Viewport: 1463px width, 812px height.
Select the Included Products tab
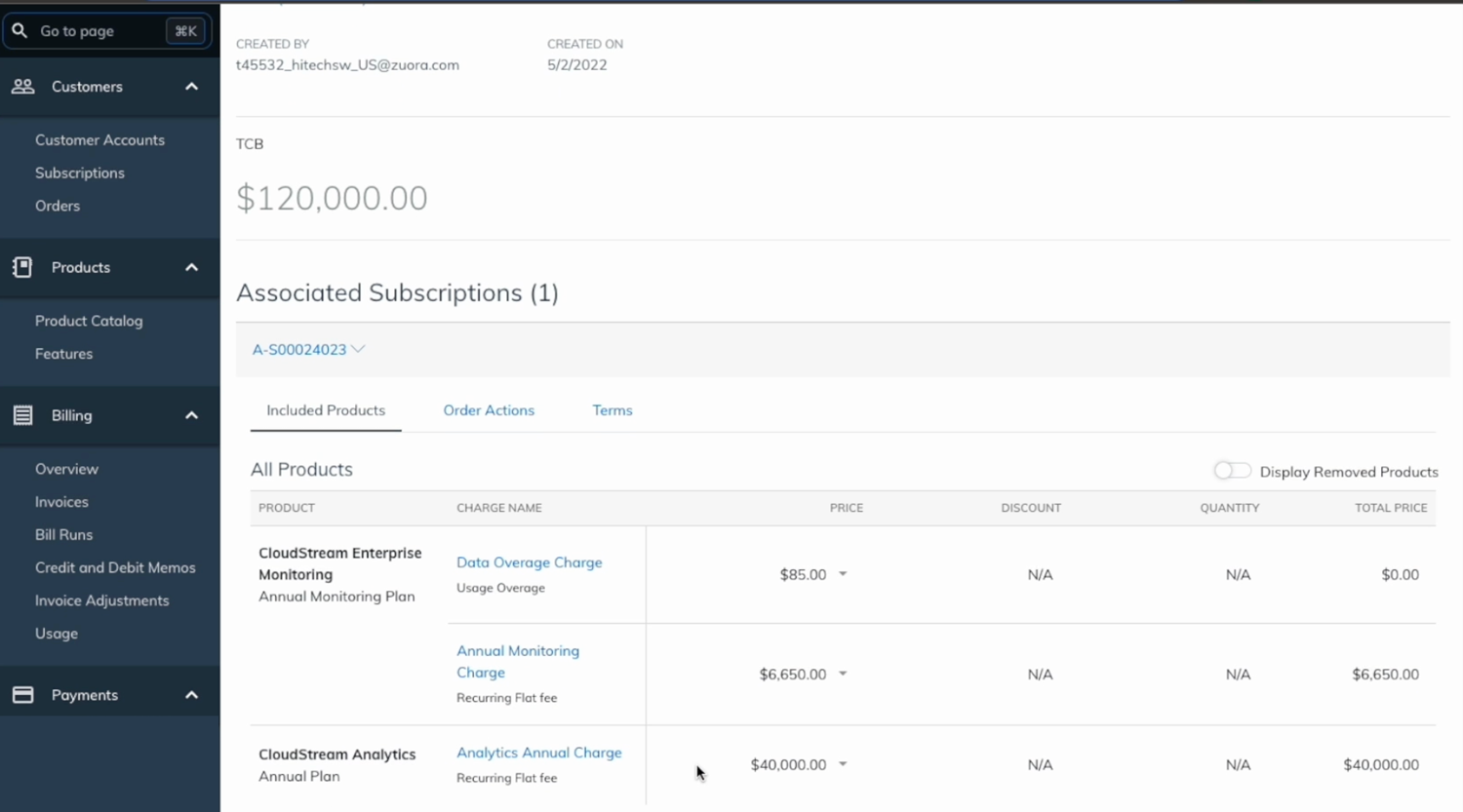tap(325, 410)
